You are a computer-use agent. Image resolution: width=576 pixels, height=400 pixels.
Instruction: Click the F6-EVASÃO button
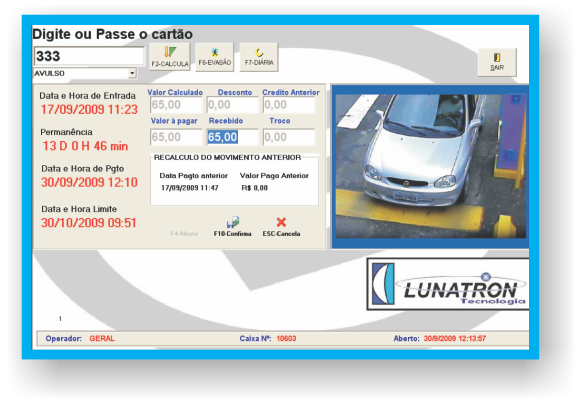[x=215, y=57]
